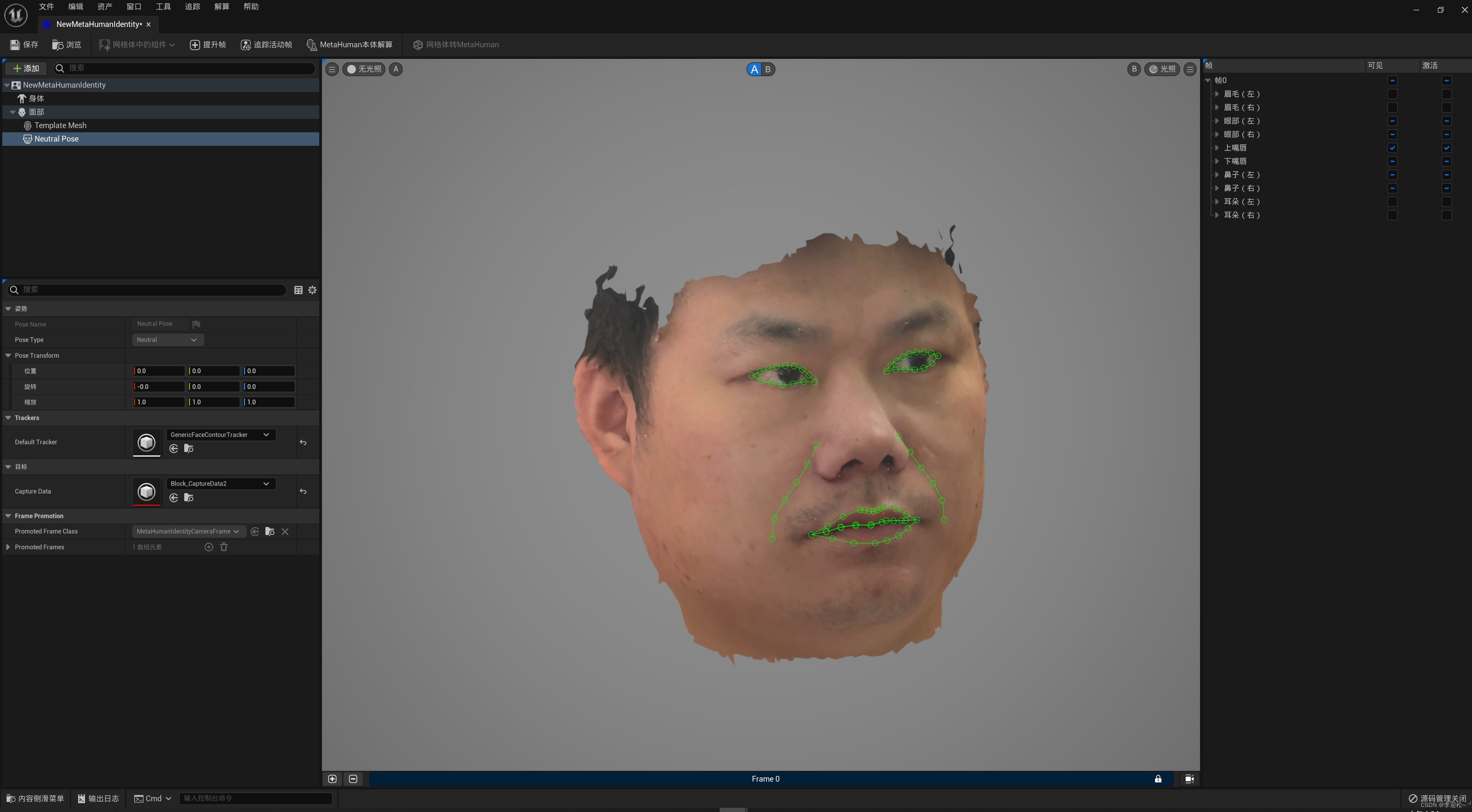Screen dimensions: 1472x812
Task: Click the Browse (浏览) toolbar icon
Action: 57,45
